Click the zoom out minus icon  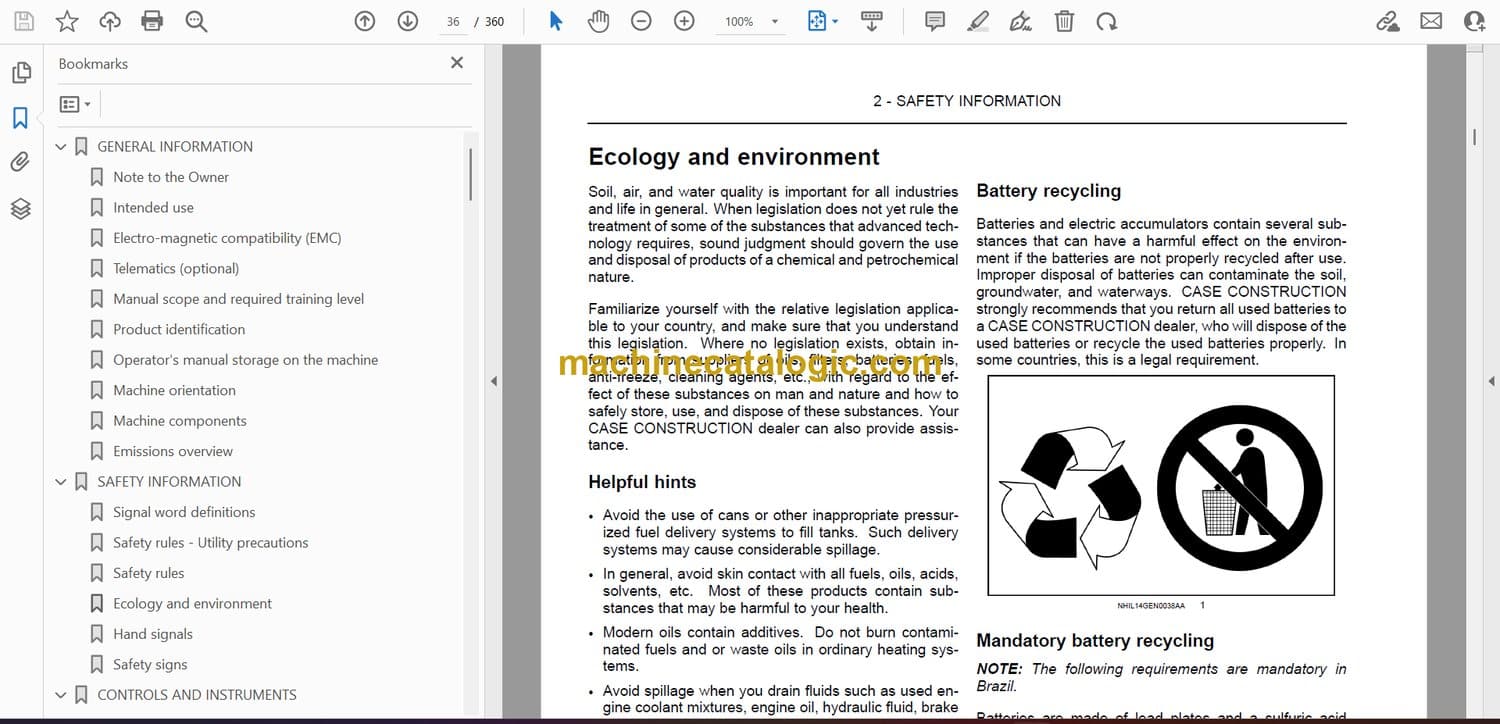[641, 21]
